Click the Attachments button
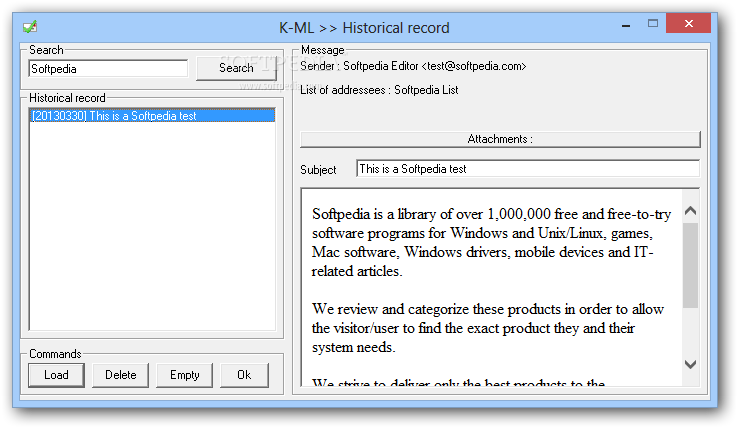 [x=500, y=139]
